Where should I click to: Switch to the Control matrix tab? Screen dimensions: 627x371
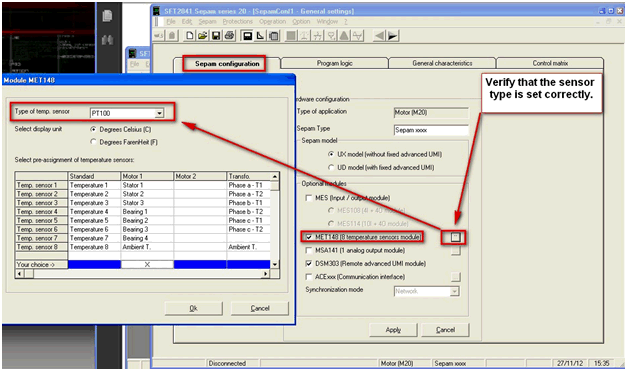[550, 63]
